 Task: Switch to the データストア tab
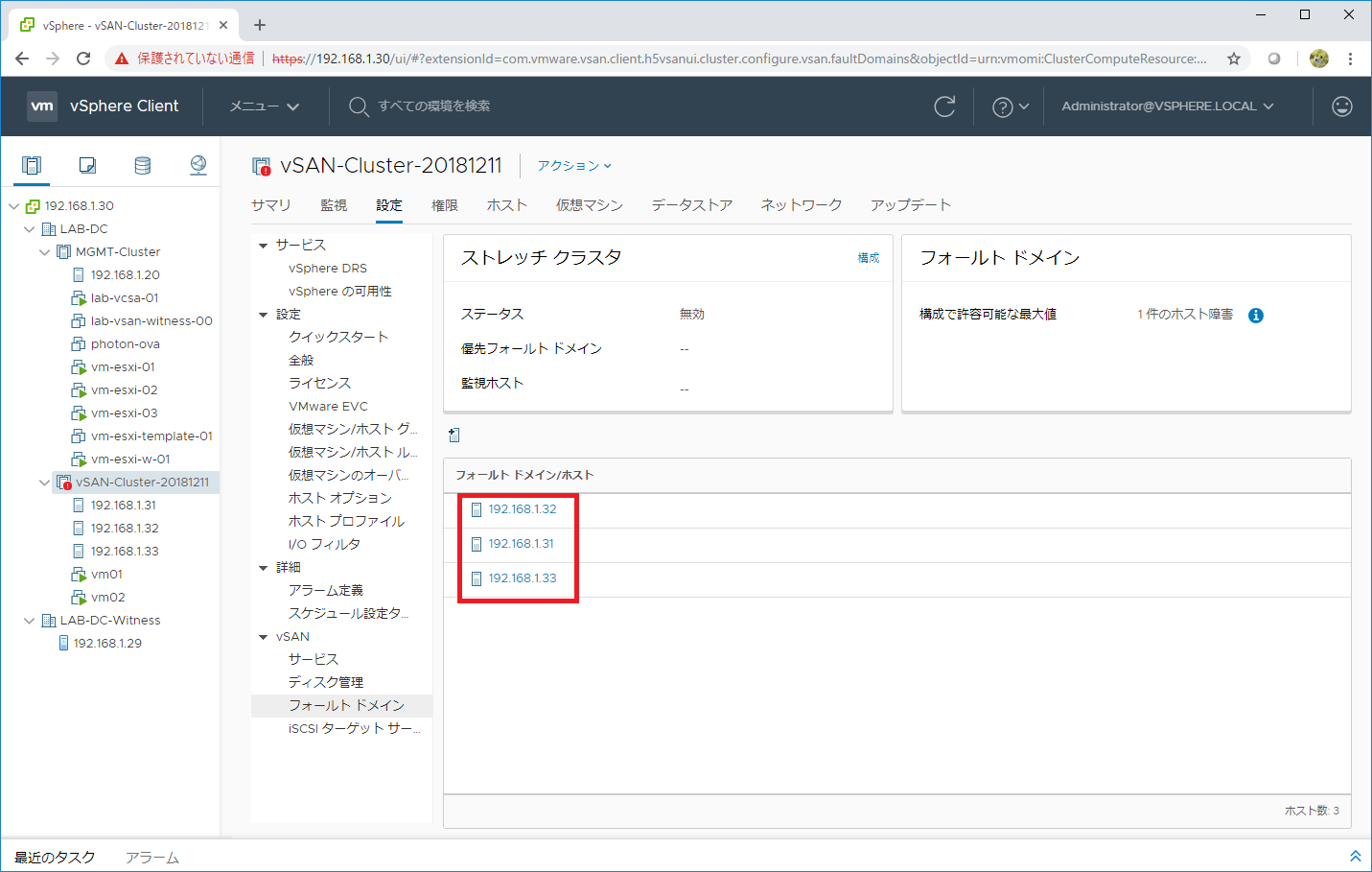(x=692, y=205)
